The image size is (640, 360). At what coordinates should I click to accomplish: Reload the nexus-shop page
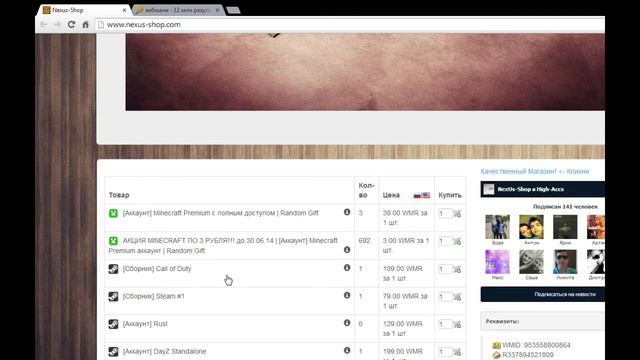71,24
